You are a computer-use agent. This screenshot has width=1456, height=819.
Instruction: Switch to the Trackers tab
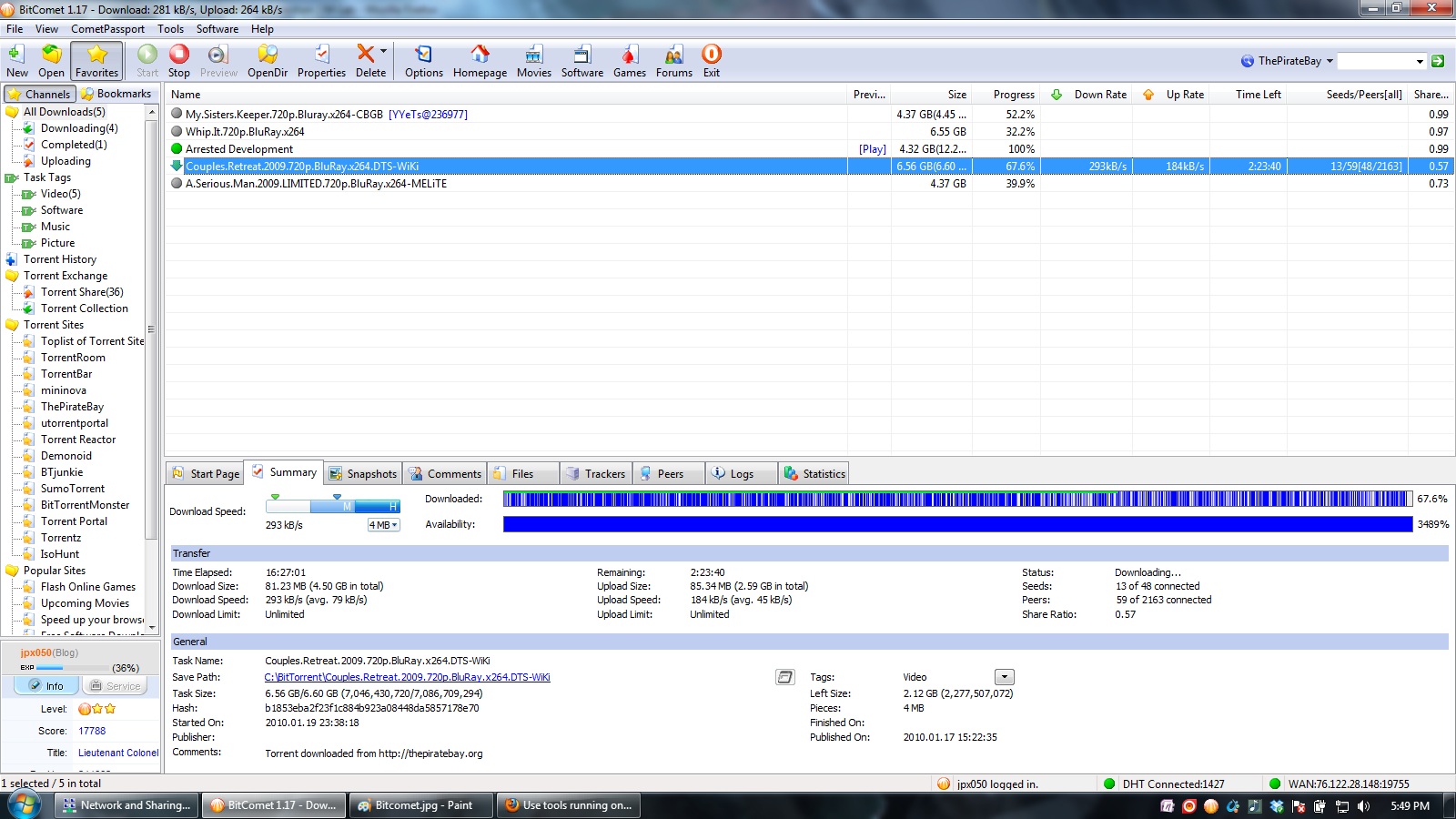(x=596, y=474)
